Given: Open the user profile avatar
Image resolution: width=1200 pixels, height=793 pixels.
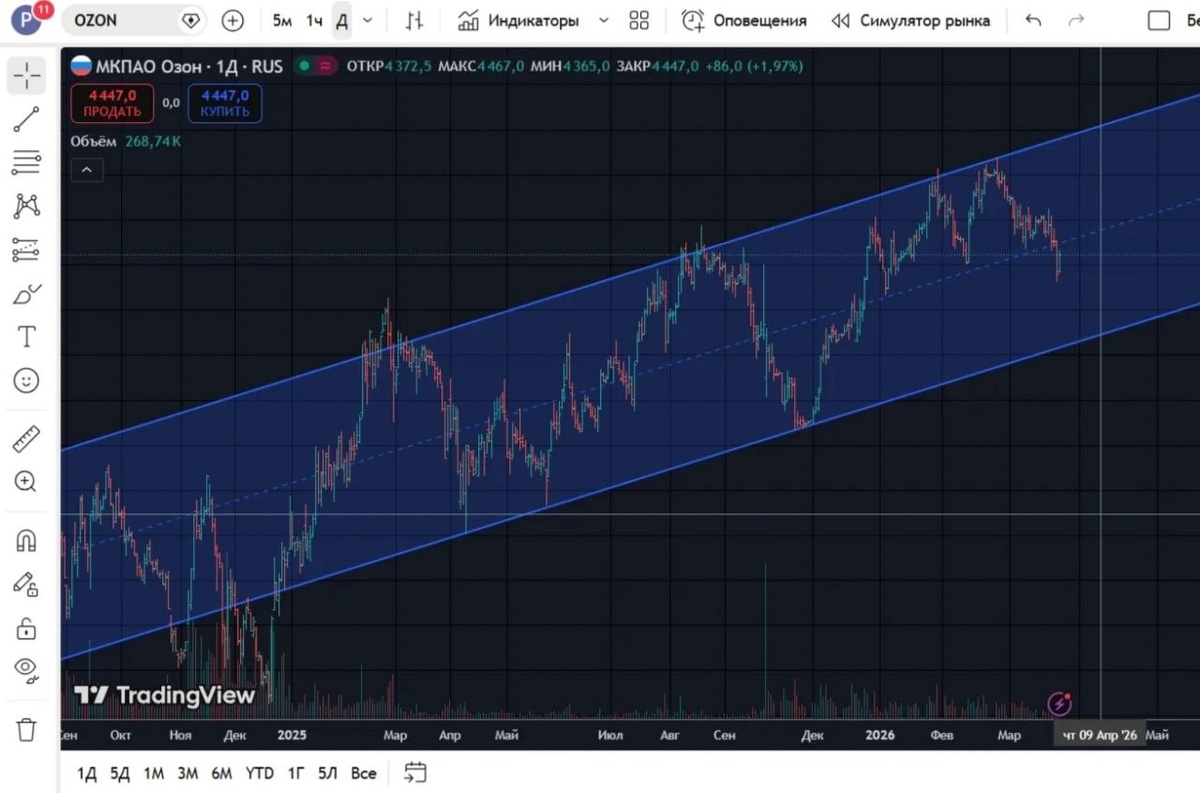Looking at the screenshot, I should point(24,19).
